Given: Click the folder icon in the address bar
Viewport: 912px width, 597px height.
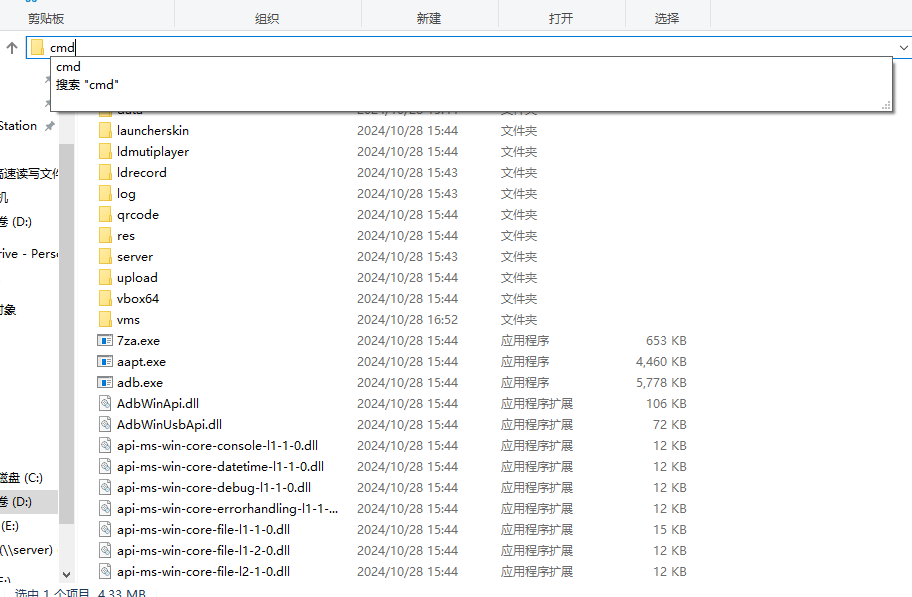Looking at the screenshot, I should click(x=38, y=47).
